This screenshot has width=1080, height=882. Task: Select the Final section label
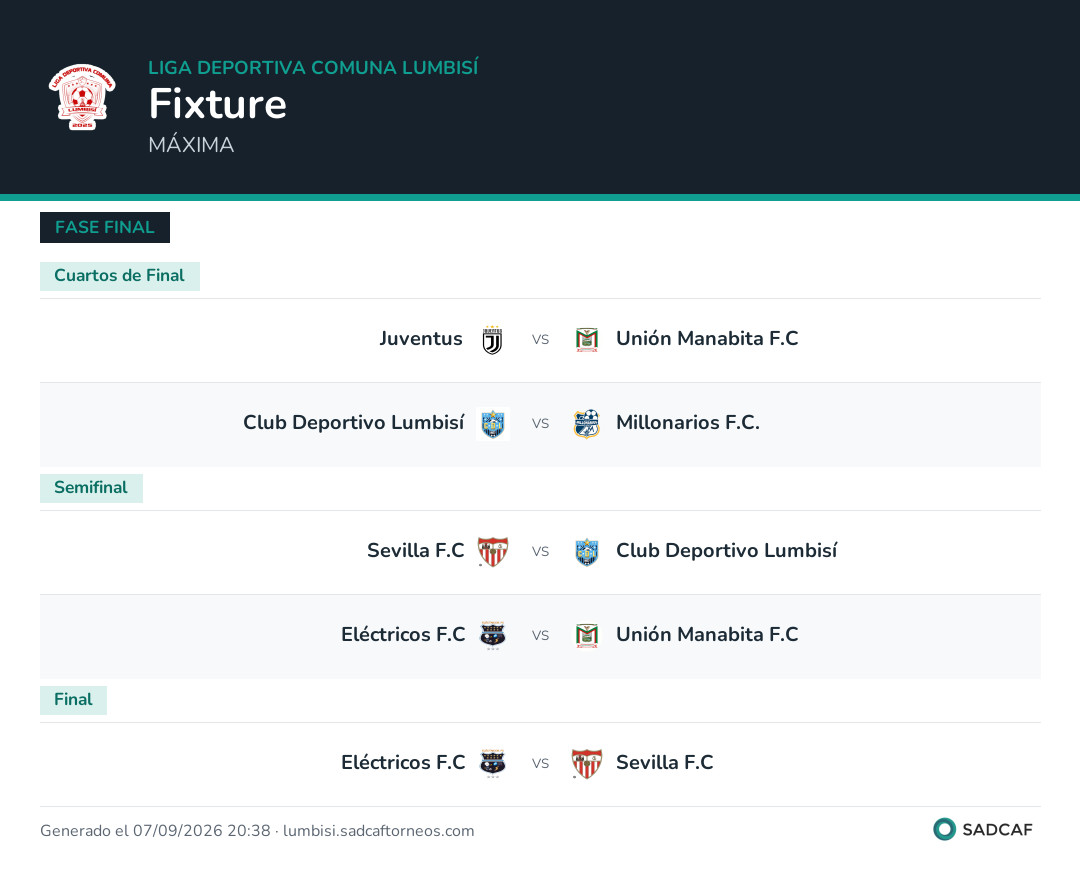coord(74,700)
